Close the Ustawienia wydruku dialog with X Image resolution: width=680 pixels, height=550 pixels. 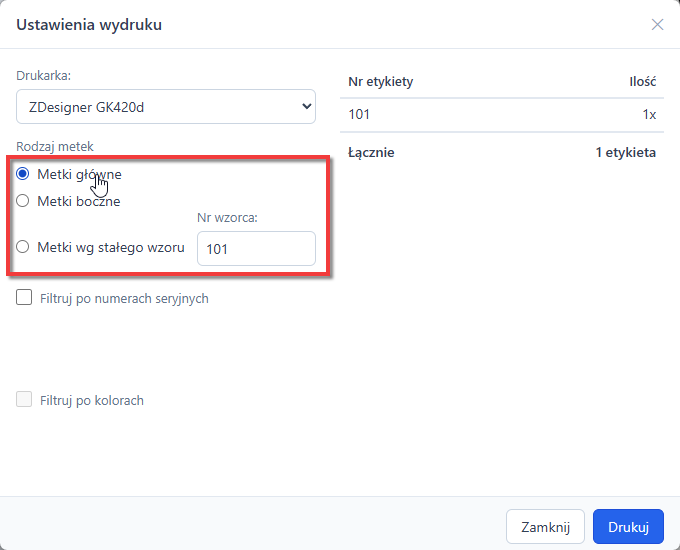point(657,25)
